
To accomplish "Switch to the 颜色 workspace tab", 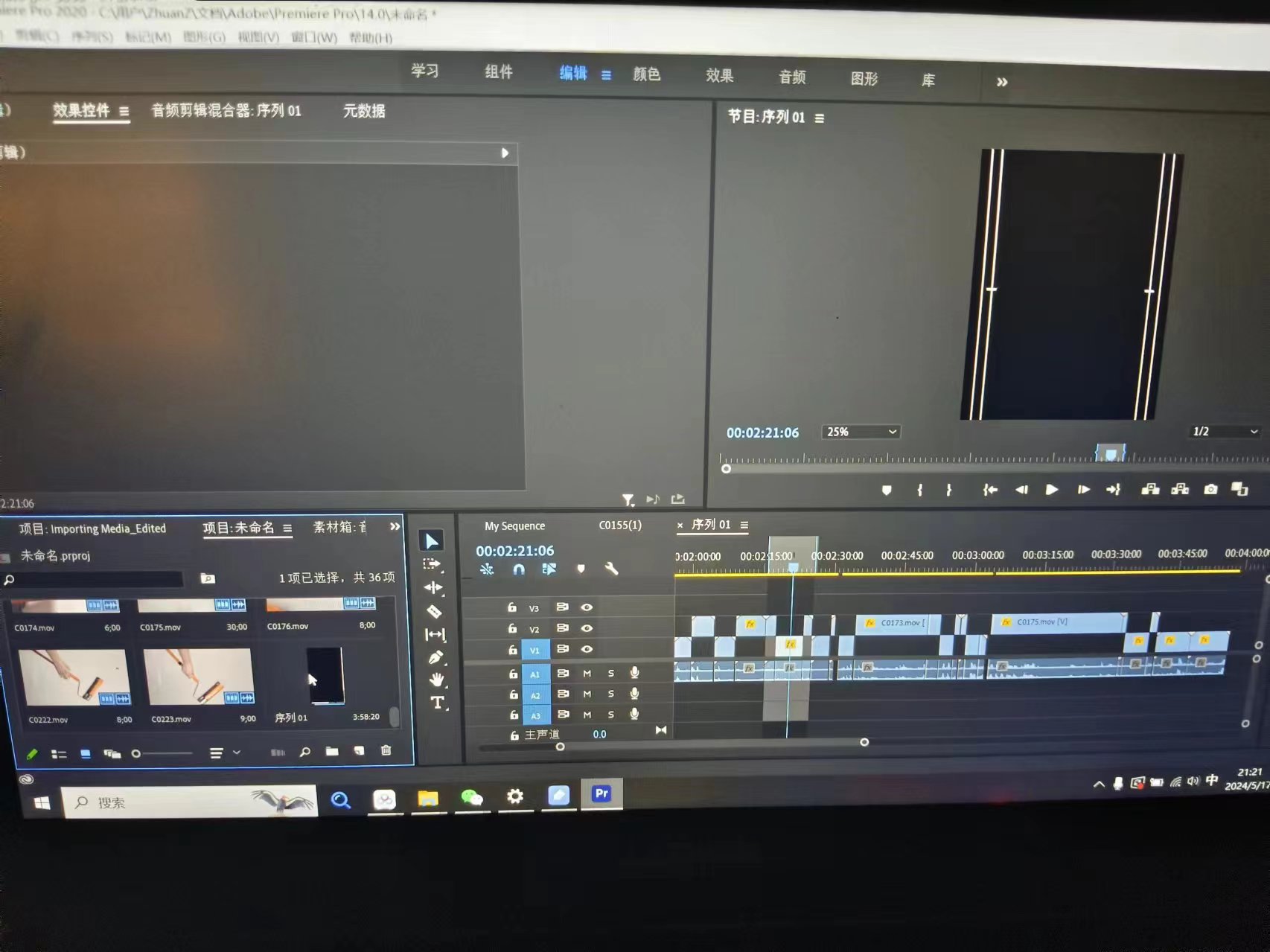I will 646,74.
